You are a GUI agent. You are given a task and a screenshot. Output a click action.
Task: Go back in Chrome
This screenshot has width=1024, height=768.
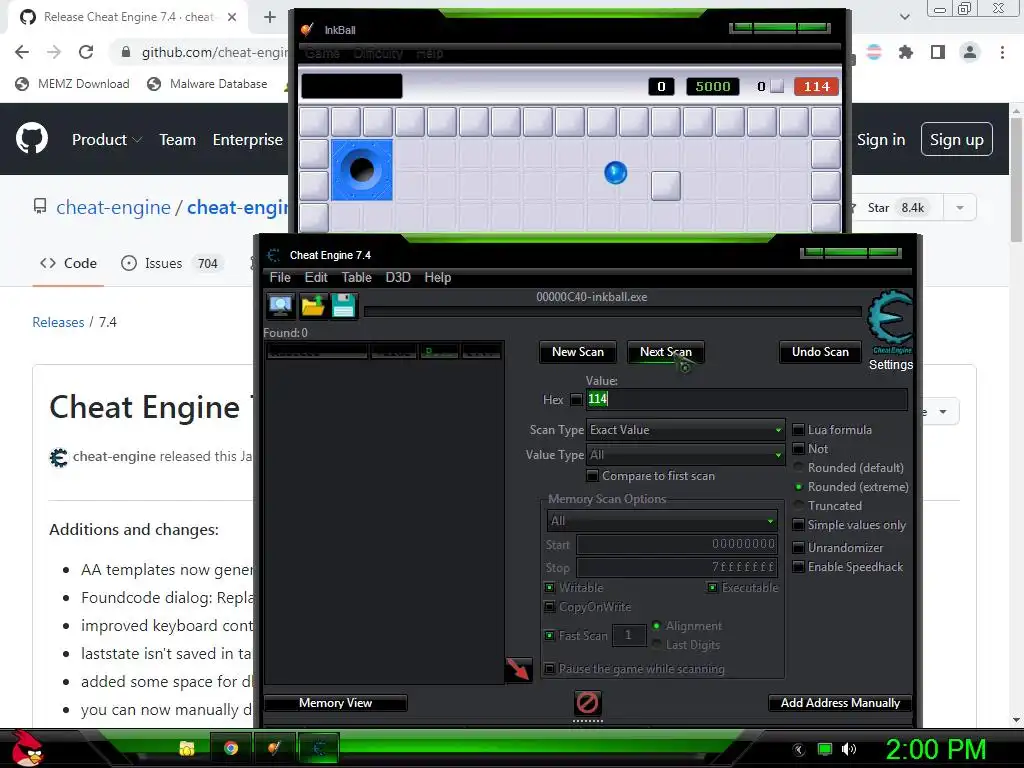[x=22, y=52]
